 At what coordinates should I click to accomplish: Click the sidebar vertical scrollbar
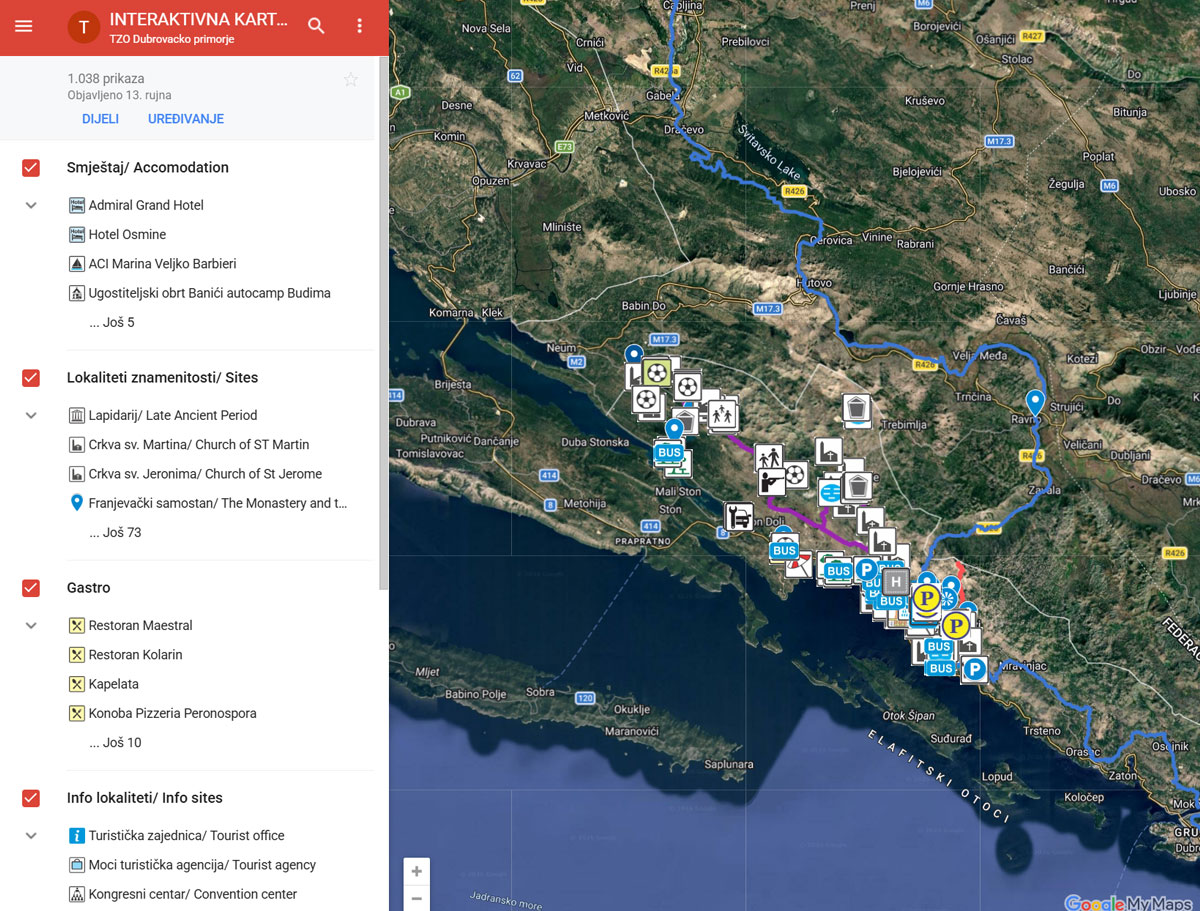click(x=383, y=325)
